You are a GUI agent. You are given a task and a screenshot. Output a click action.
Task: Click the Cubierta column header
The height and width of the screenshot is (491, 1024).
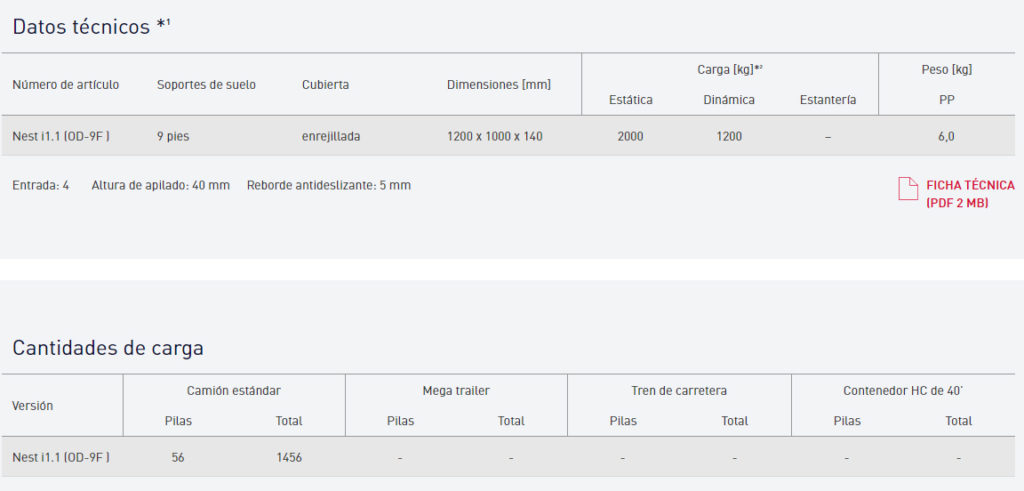(325, 85)
